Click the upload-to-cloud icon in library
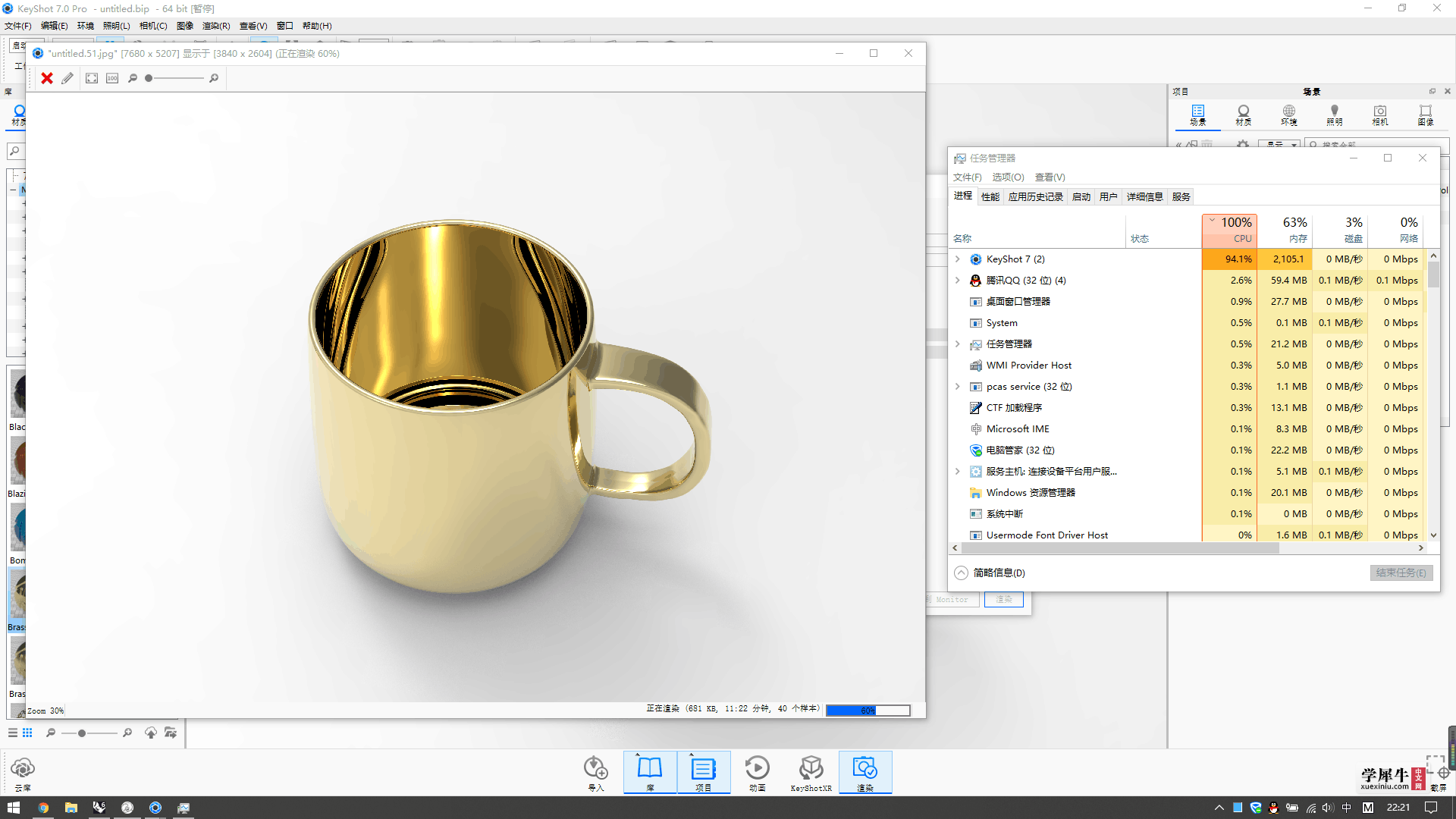Viewport: 1456px width, 819px height. tap(151, 733)
